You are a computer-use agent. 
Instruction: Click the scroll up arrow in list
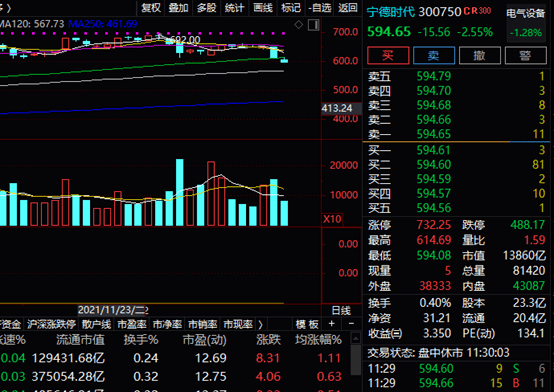tap(356, 339)
